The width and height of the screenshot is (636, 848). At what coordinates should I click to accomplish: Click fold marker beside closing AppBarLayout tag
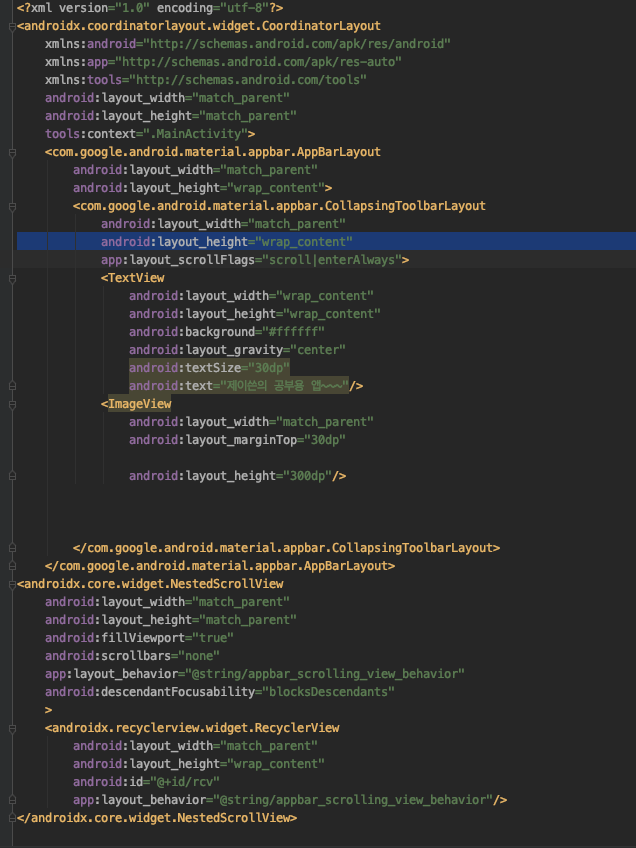(x=12, y=566)
